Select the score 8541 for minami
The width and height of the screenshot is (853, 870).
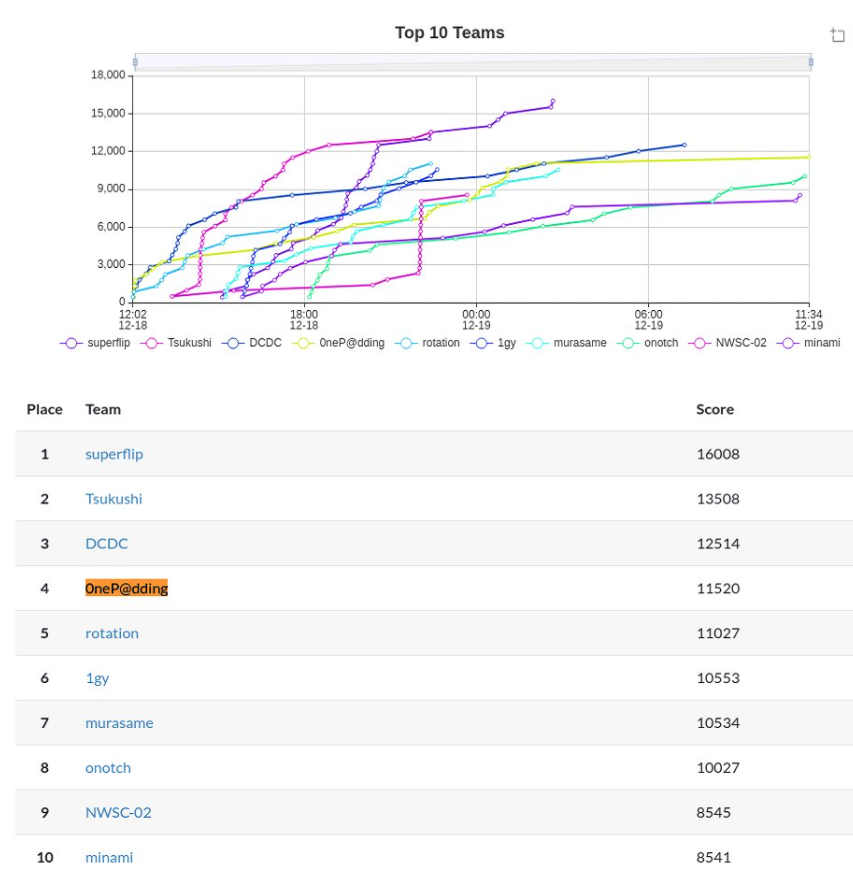click(714, 857)
